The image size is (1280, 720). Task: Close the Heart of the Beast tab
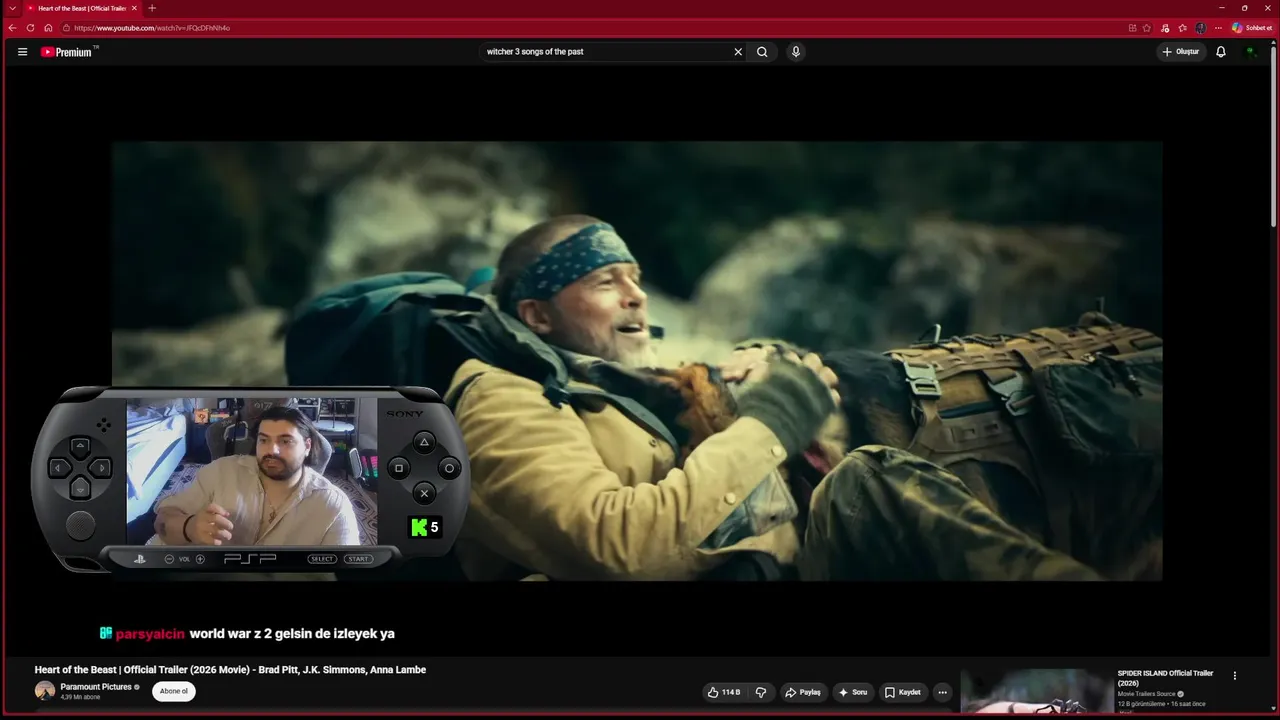tap(134, 8)
